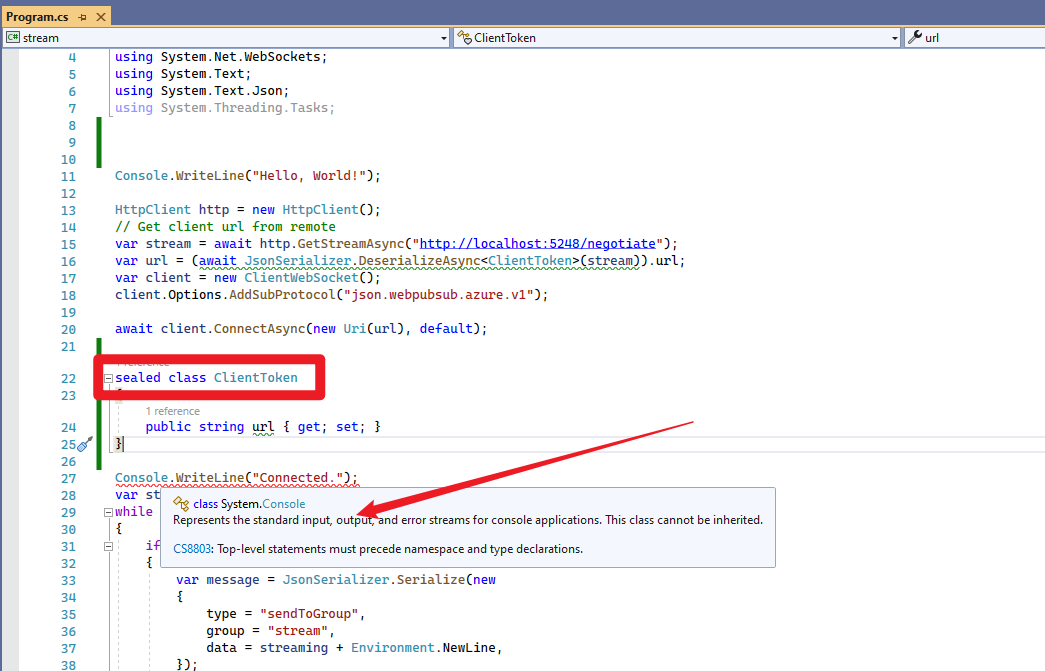The height and width of the screenshot is (671, 1045).
Task: Click the C# project icon beside stream
Action: coord(13,38)
